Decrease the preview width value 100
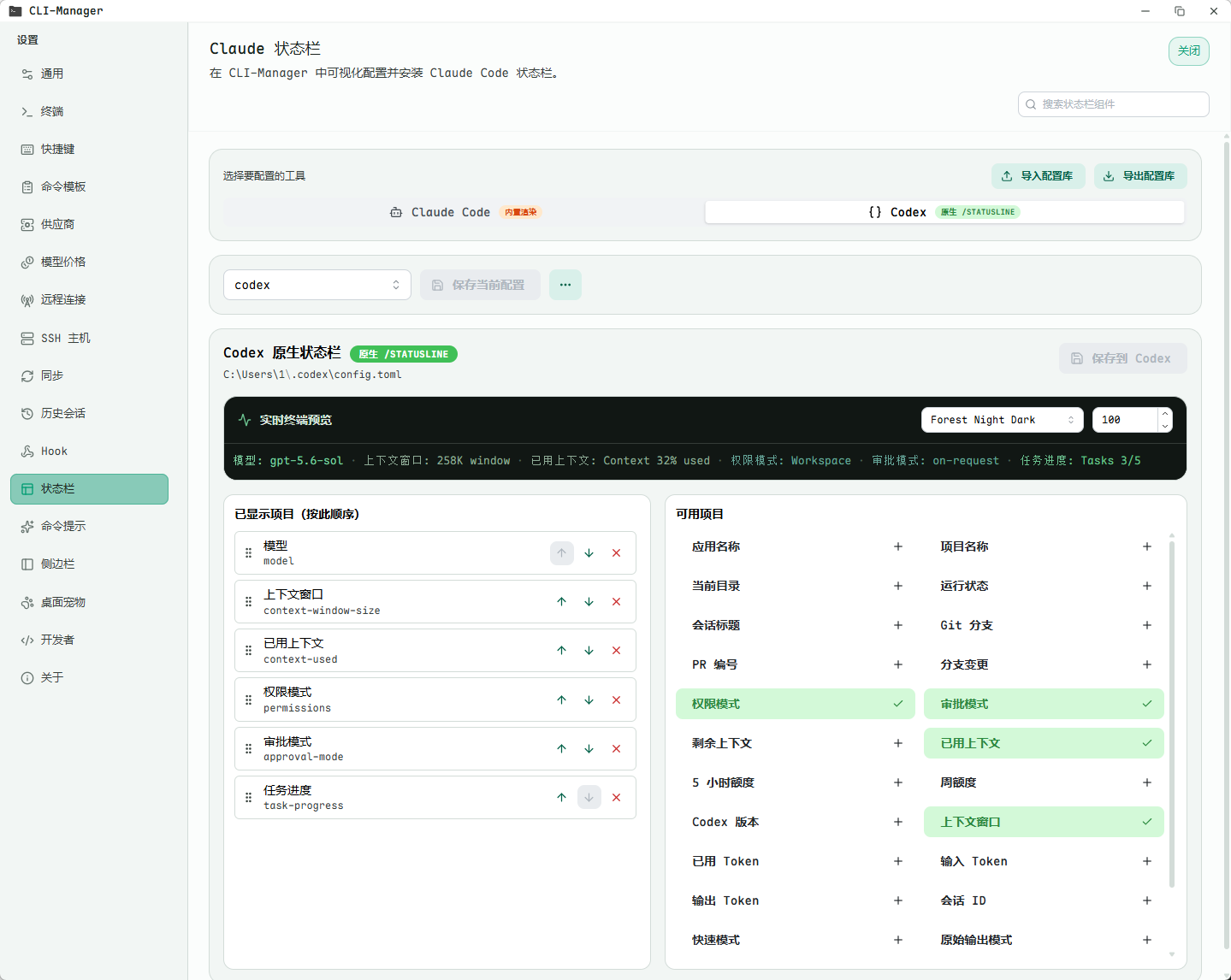The height and width of the screenshot is (980, 1231). pos(1165,426)
